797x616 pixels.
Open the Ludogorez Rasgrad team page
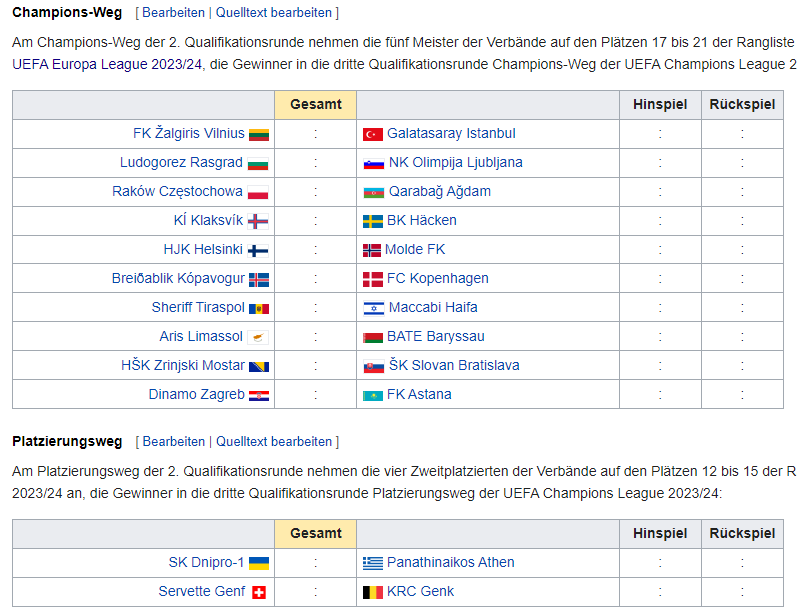pos(181,163)
